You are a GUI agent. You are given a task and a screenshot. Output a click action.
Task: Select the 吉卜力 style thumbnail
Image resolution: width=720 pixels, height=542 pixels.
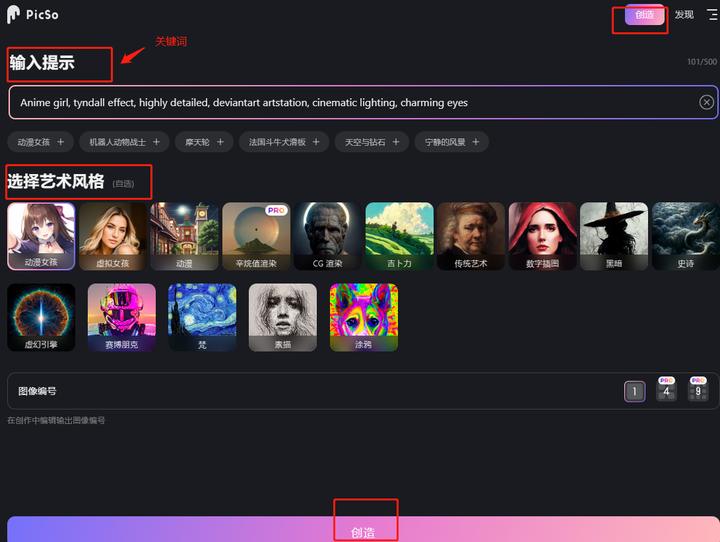pyautogui.click(x=399, y=236)
